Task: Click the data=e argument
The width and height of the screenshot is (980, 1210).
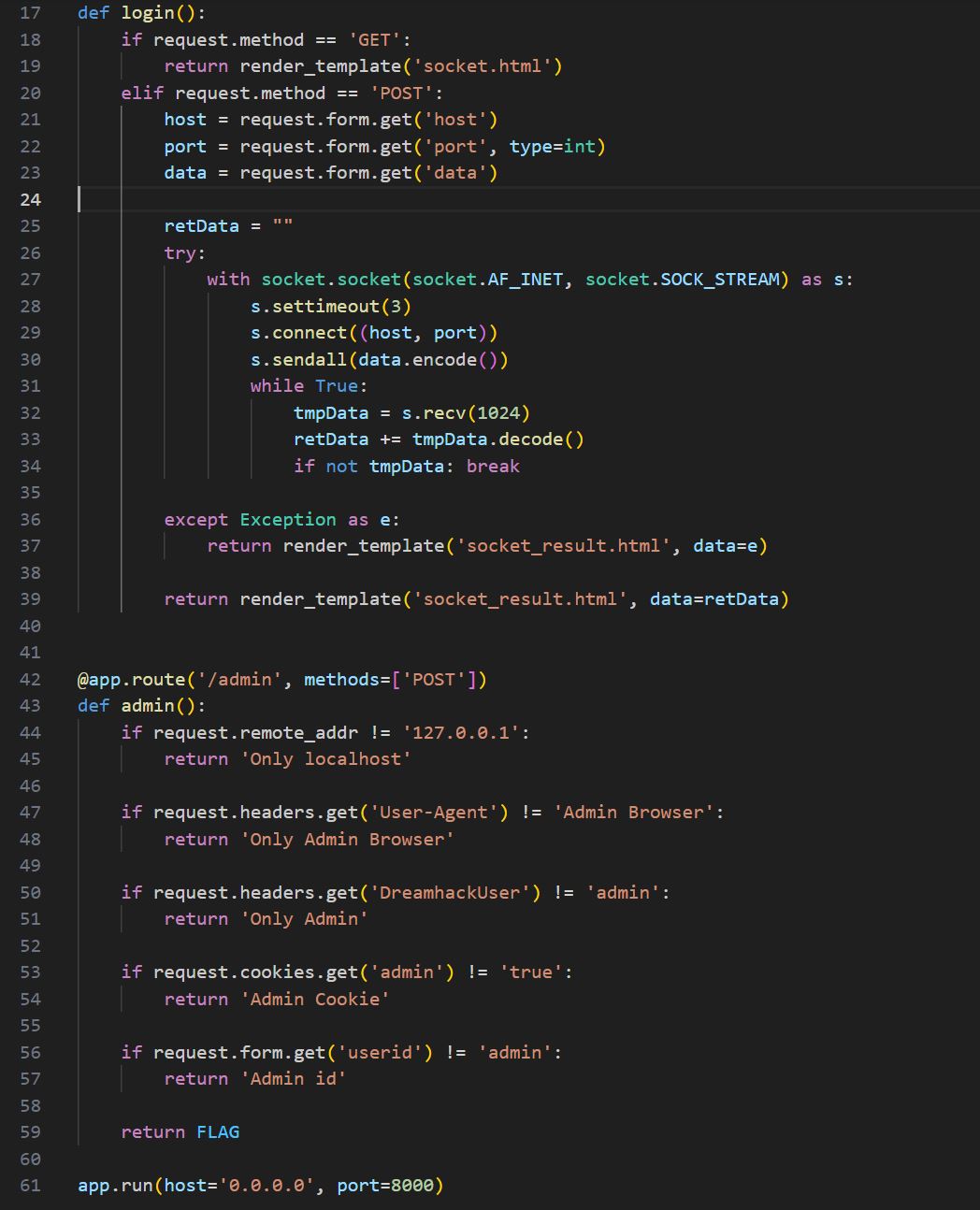Action: (725, 546)
